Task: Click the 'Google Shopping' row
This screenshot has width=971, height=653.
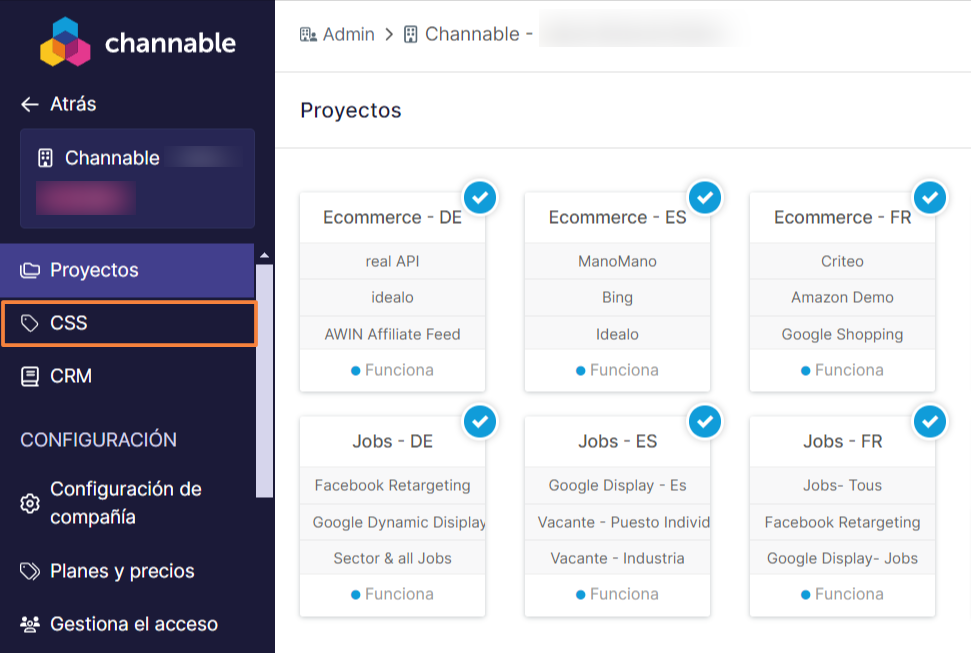Action: point(842,334)
